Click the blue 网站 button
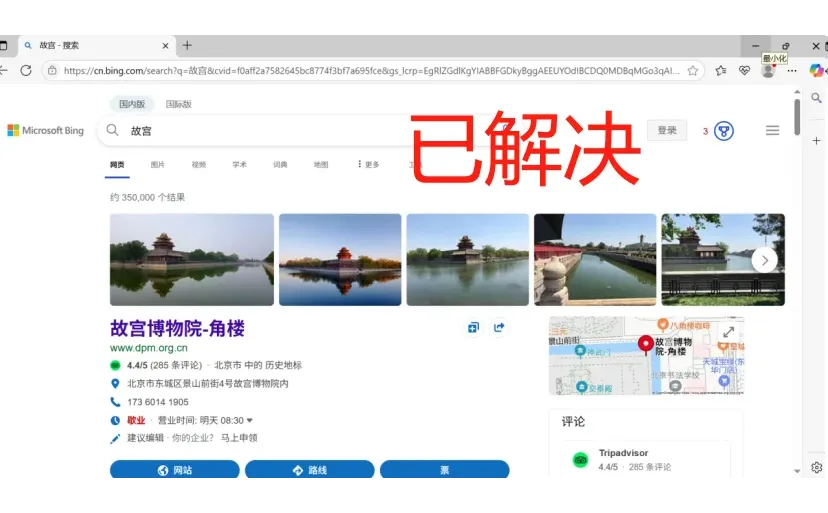Screen dimensions: 828x513 coord(175,470)
